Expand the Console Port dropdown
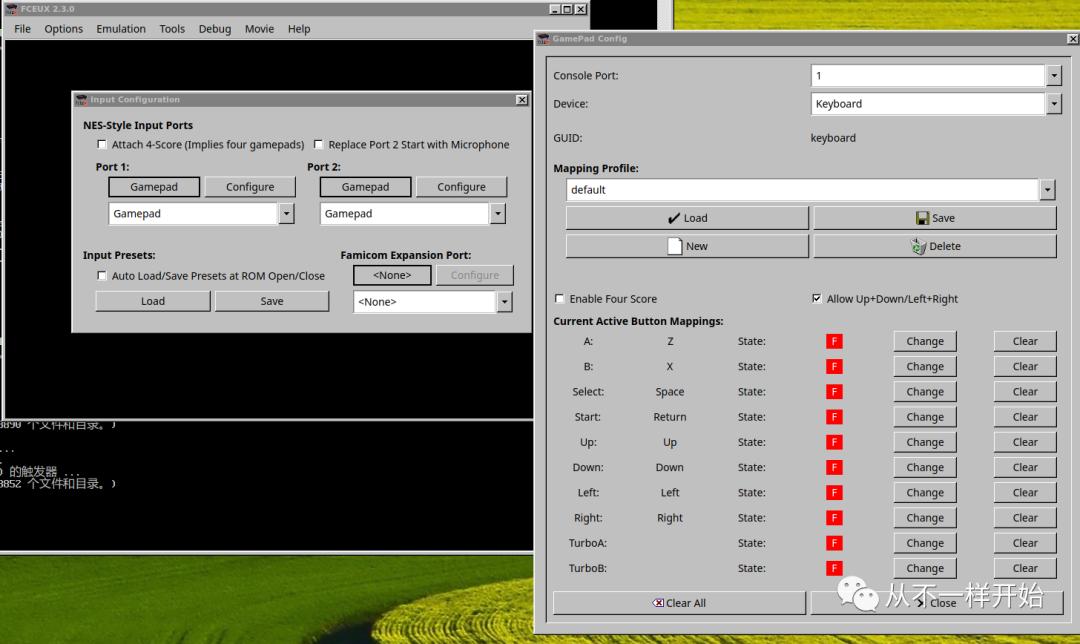This screenshot has width=1080, height=644. click(1053, 76)
